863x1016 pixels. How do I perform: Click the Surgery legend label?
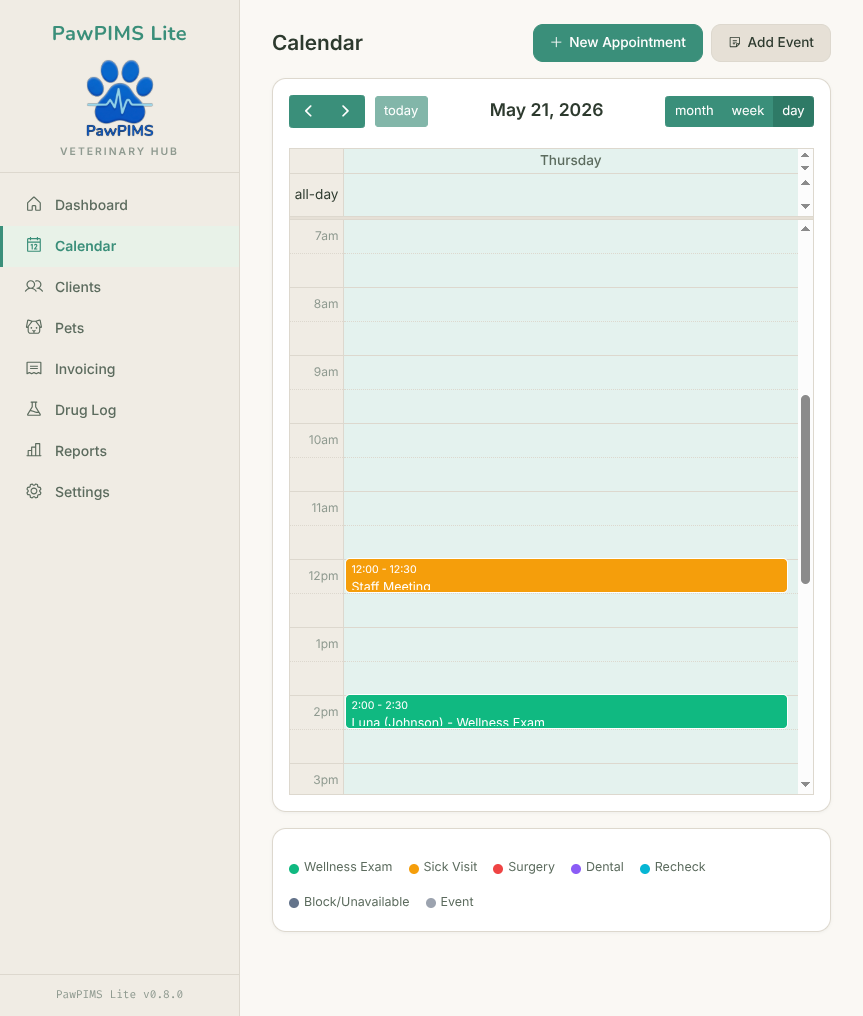click(x=531, y=867)
